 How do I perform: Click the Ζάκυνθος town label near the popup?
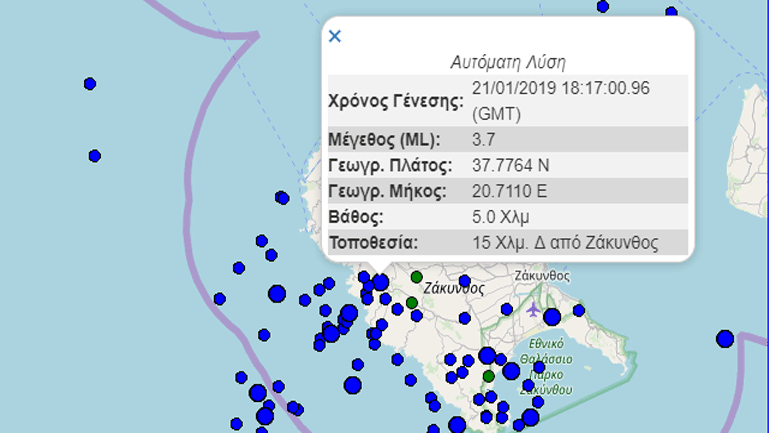tap(542, 276)
